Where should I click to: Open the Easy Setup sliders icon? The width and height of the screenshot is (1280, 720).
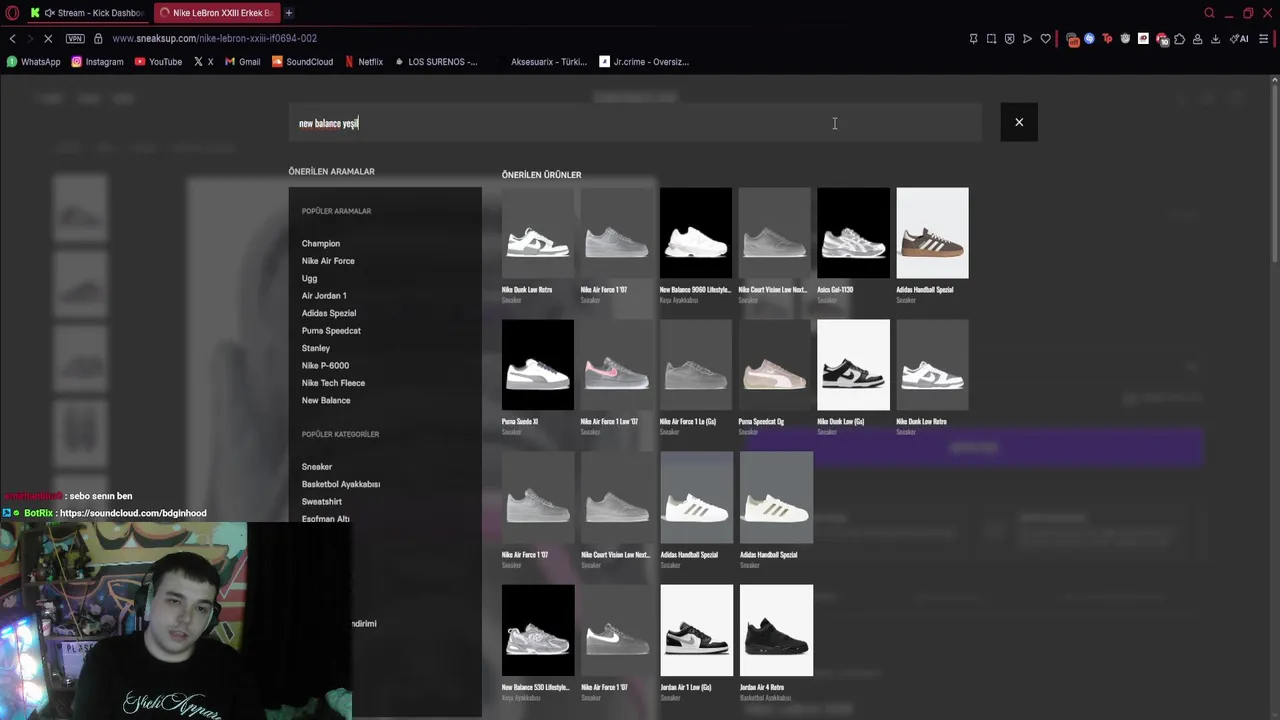(1264, 39)
